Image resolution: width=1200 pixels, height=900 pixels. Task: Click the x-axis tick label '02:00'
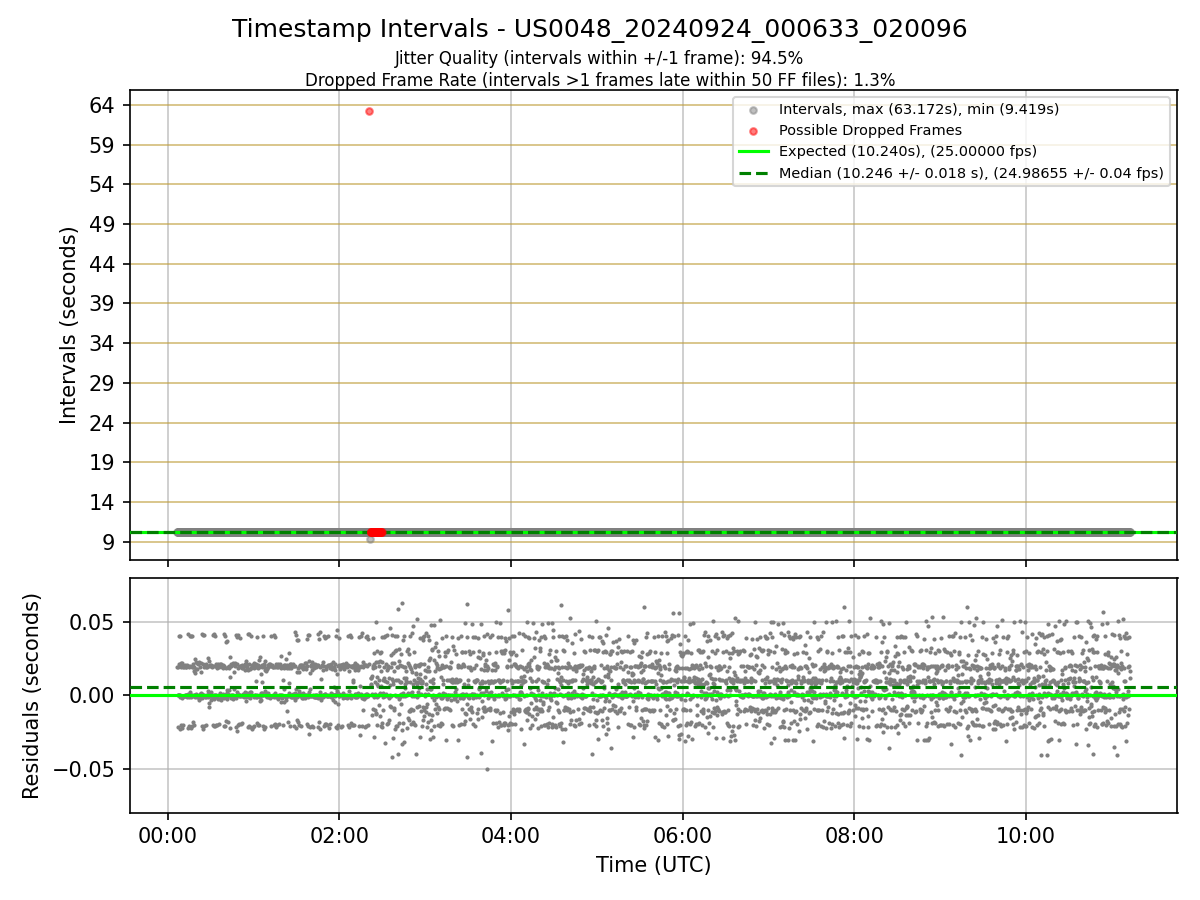tap(339, 836)
